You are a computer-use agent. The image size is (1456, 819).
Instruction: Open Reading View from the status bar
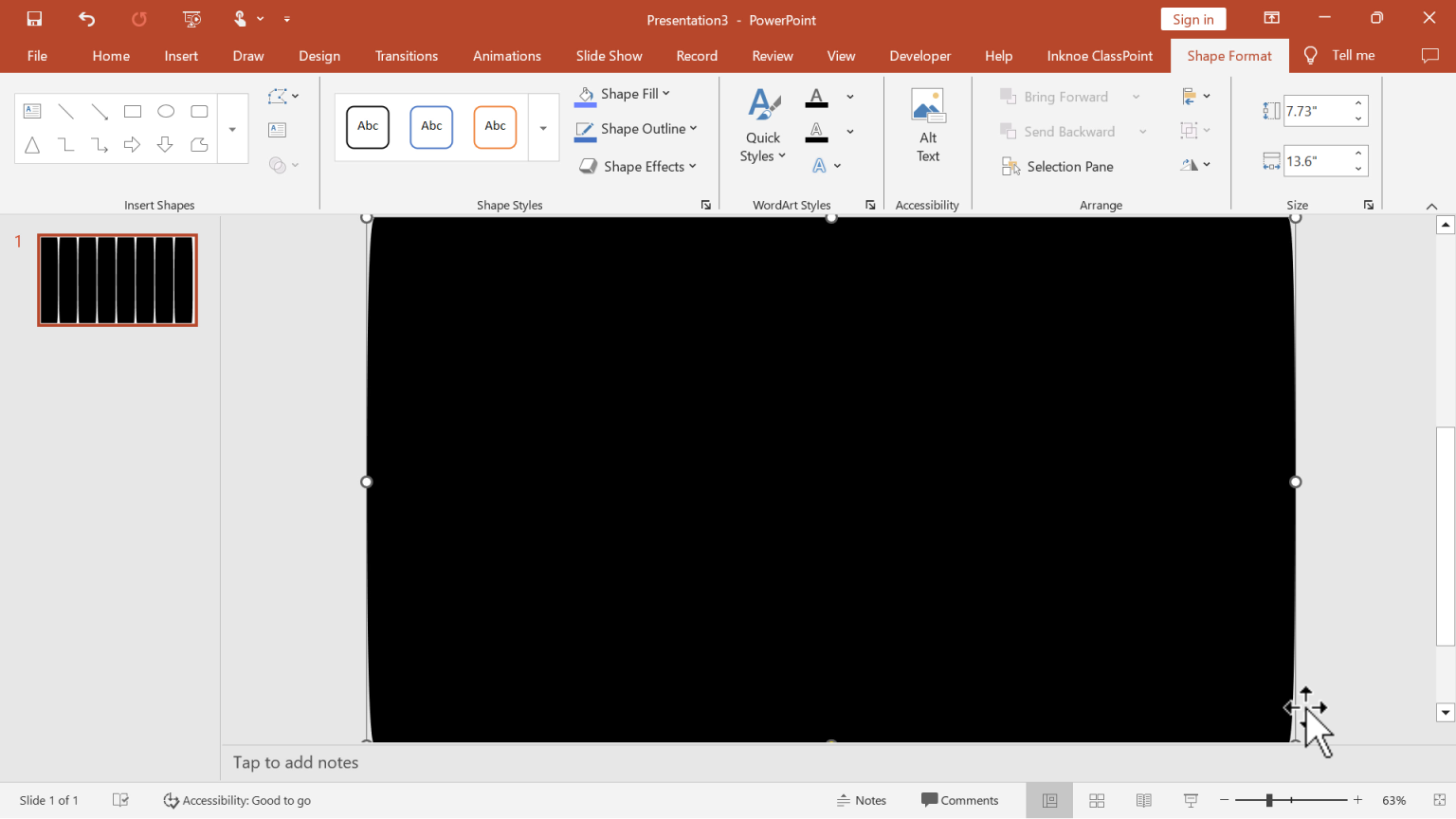(1143, 800)
